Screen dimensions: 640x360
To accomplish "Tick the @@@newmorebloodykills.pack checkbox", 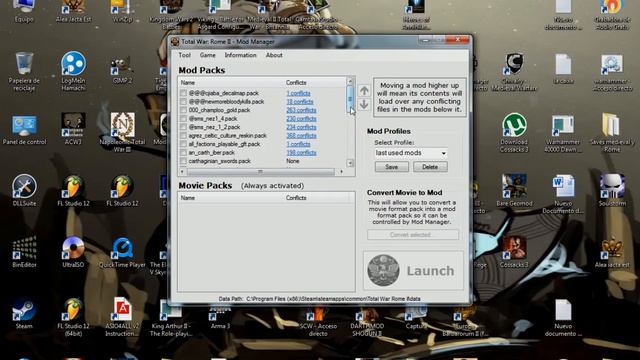I will tap(183, 102).
